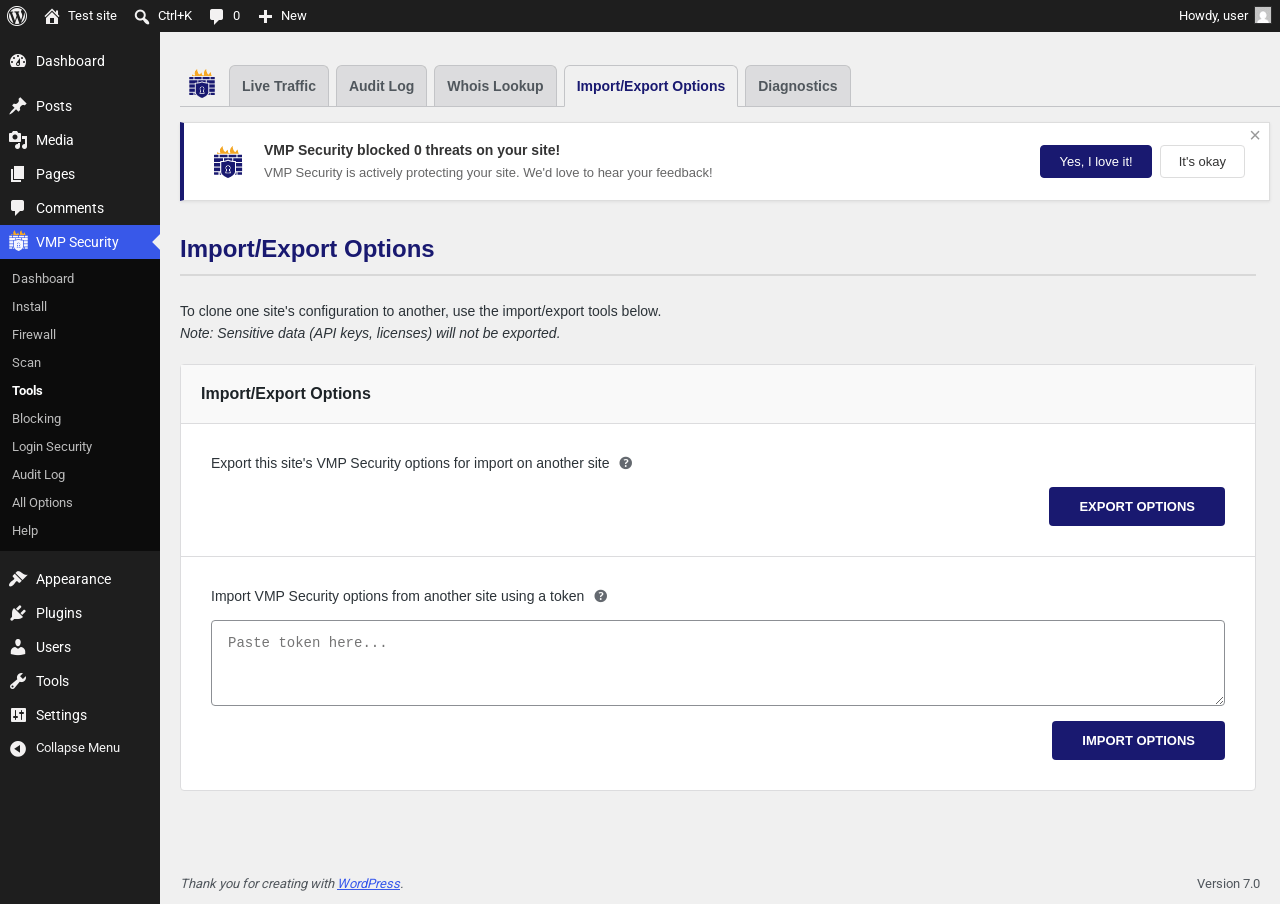
Task: Click the Users person icon
Action: click(18, 647)
